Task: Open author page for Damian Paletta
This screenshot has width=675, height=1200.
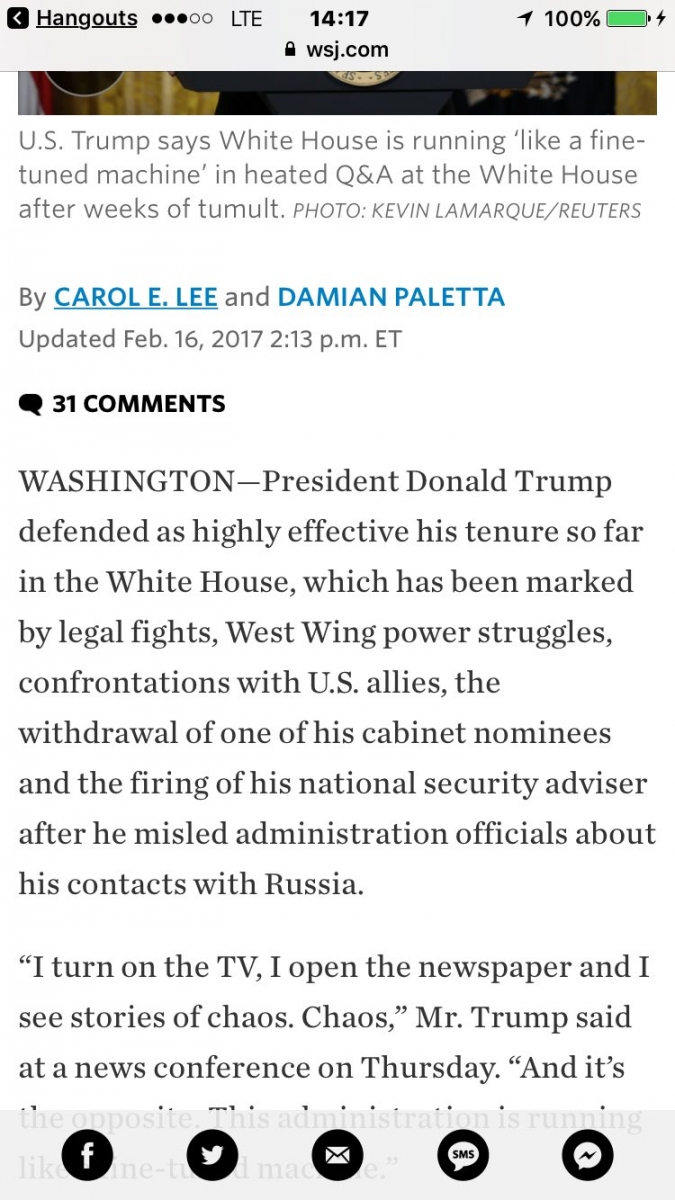Action: pyautogui.click(x=391, y=297)
